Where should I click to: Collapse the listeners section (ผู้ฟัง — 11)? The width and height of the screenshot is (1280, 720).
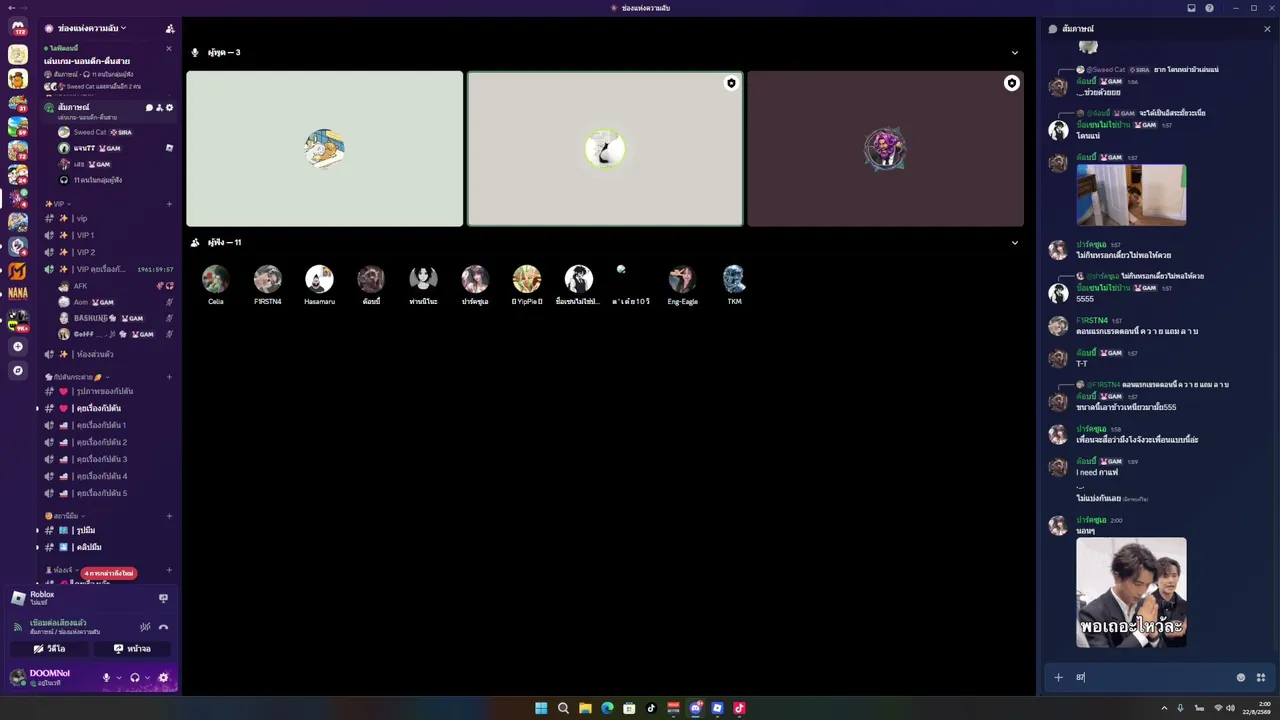[x=1014, y=242]
